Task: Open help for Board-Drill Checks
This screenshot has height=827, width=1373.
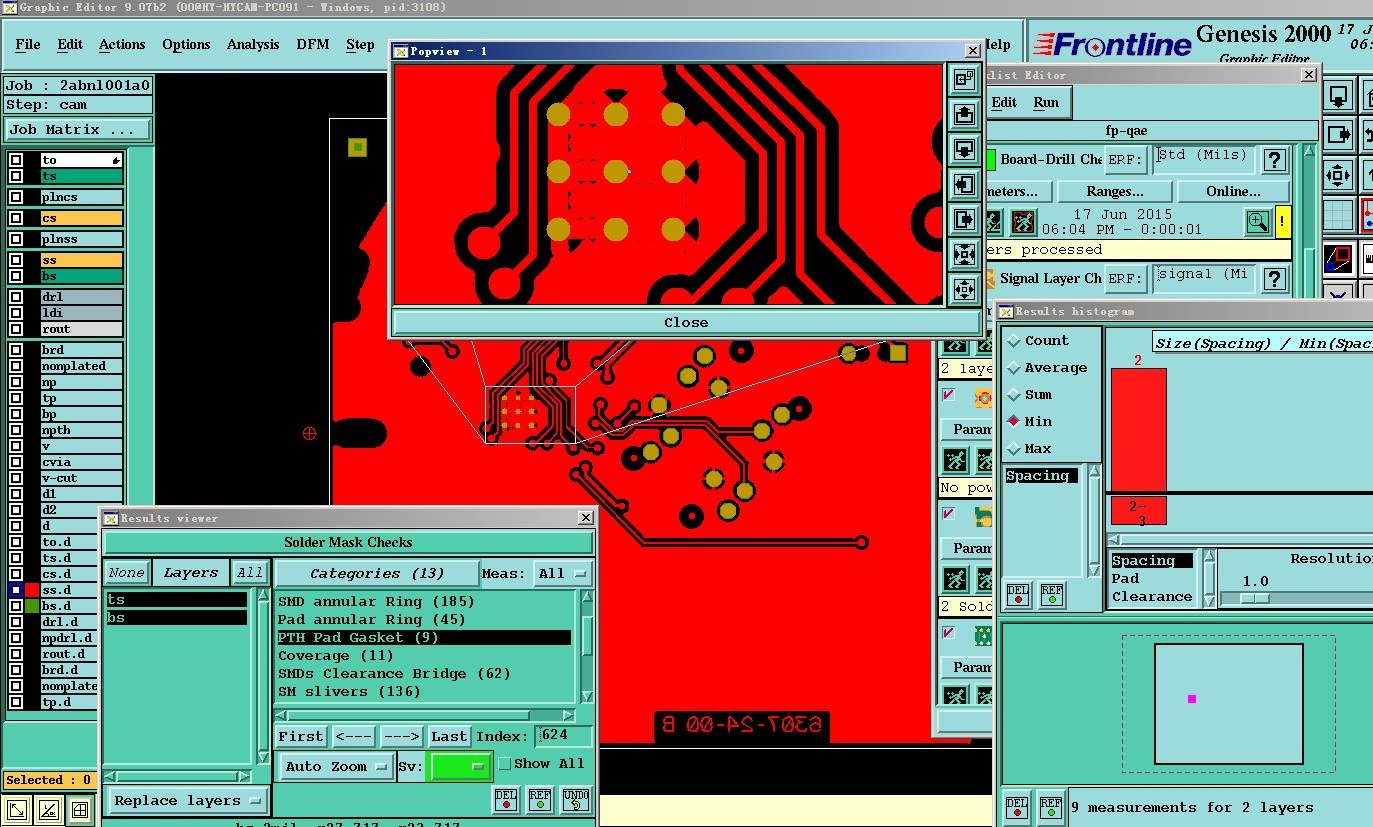Action: point(1274,160)
